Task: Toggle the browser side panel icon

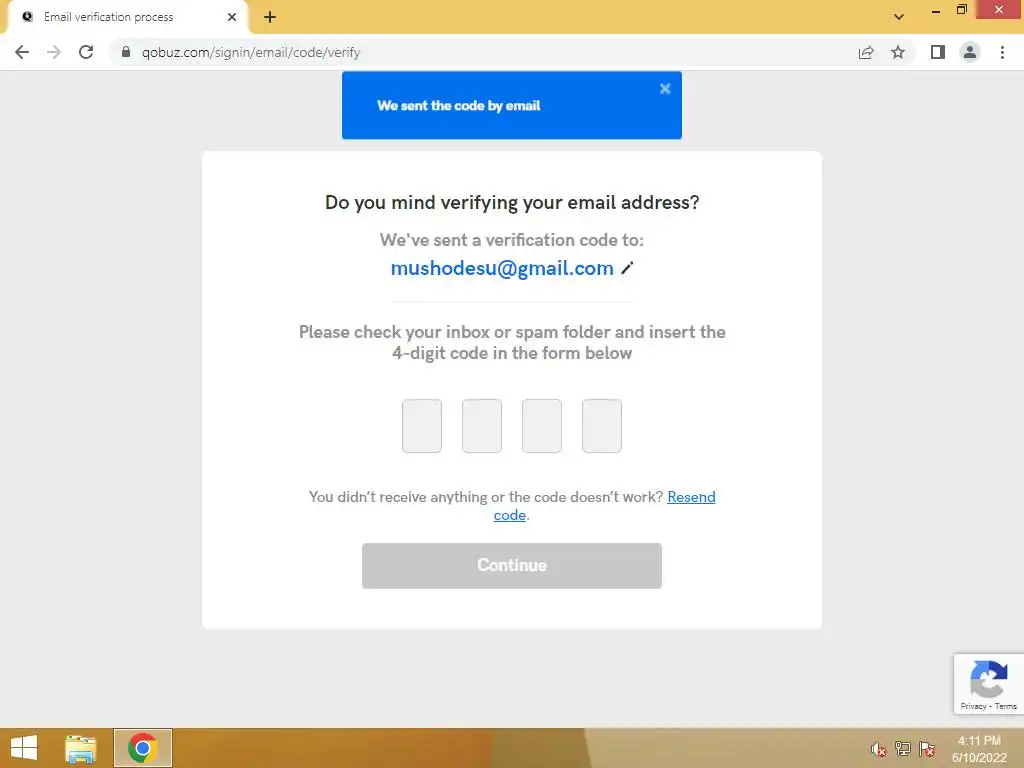Action: pos(938,52)
